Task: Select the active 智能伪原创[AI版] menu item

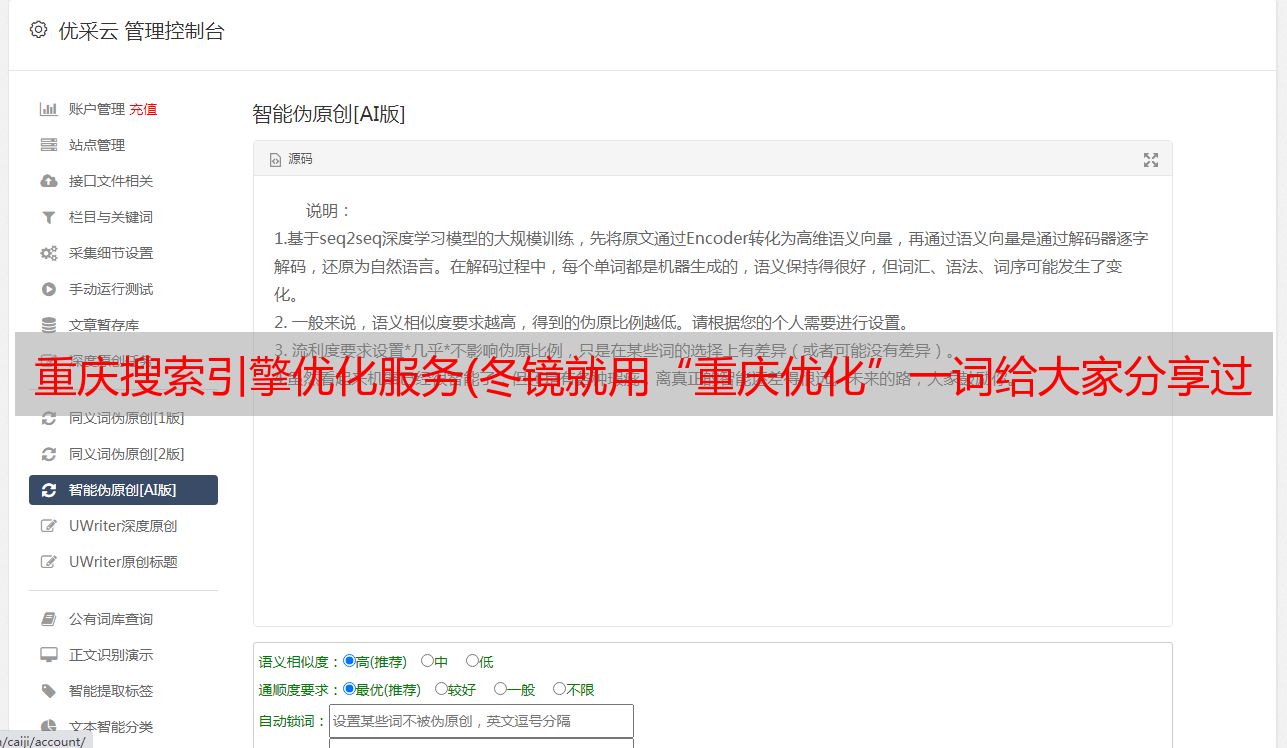Action: pyautogui.click(x=123, y=490)
